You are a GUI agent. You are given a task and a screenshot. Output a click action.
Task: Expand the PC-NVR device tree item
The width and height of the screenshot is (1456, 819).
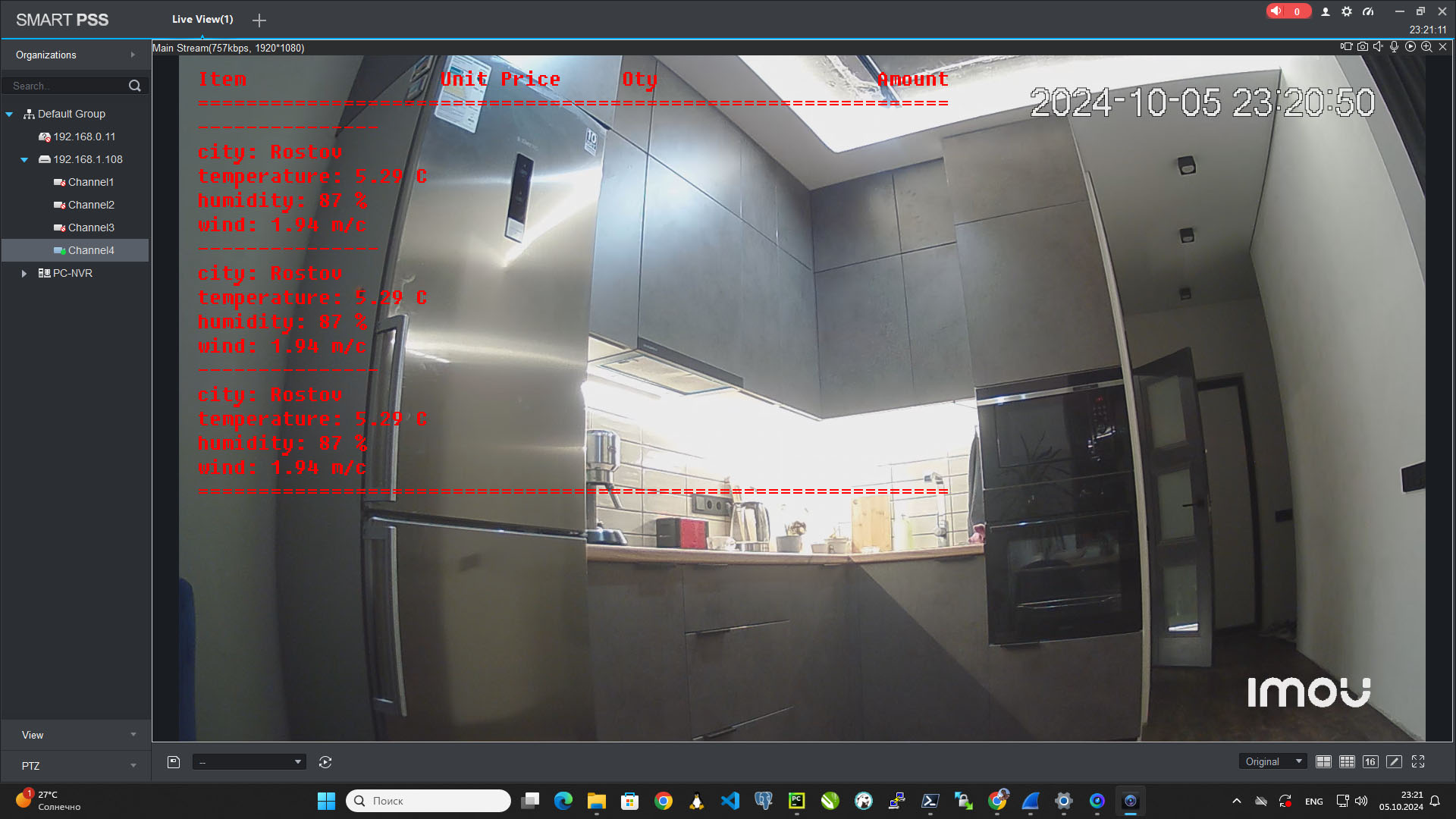point(22,273)
